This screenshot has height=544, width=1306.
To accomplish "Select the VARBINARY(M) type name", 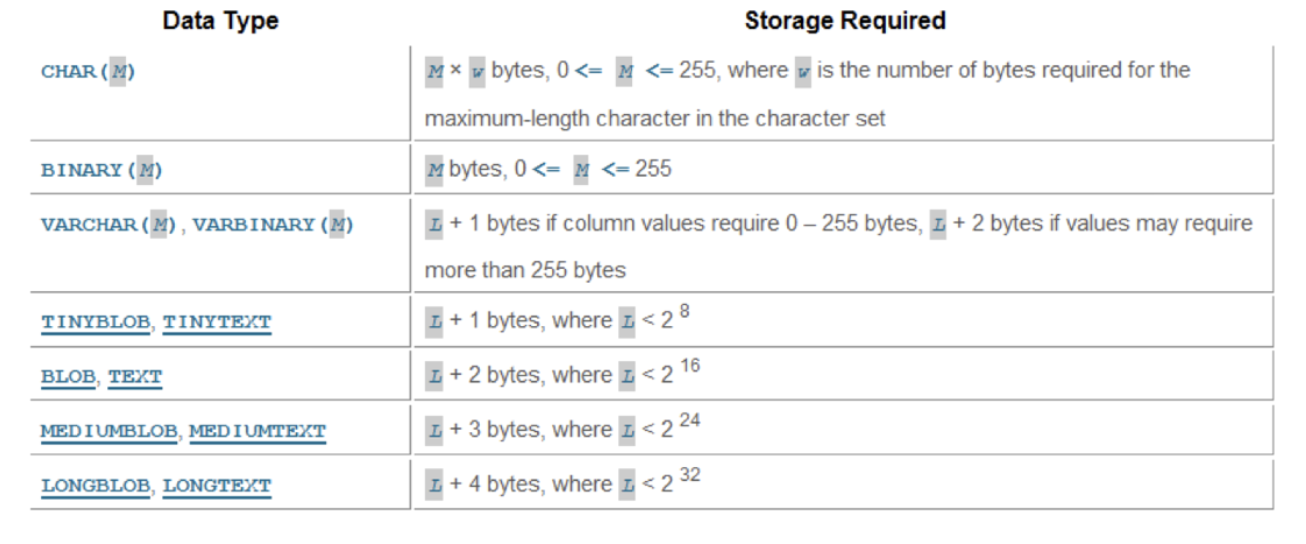I will [273, 224].
